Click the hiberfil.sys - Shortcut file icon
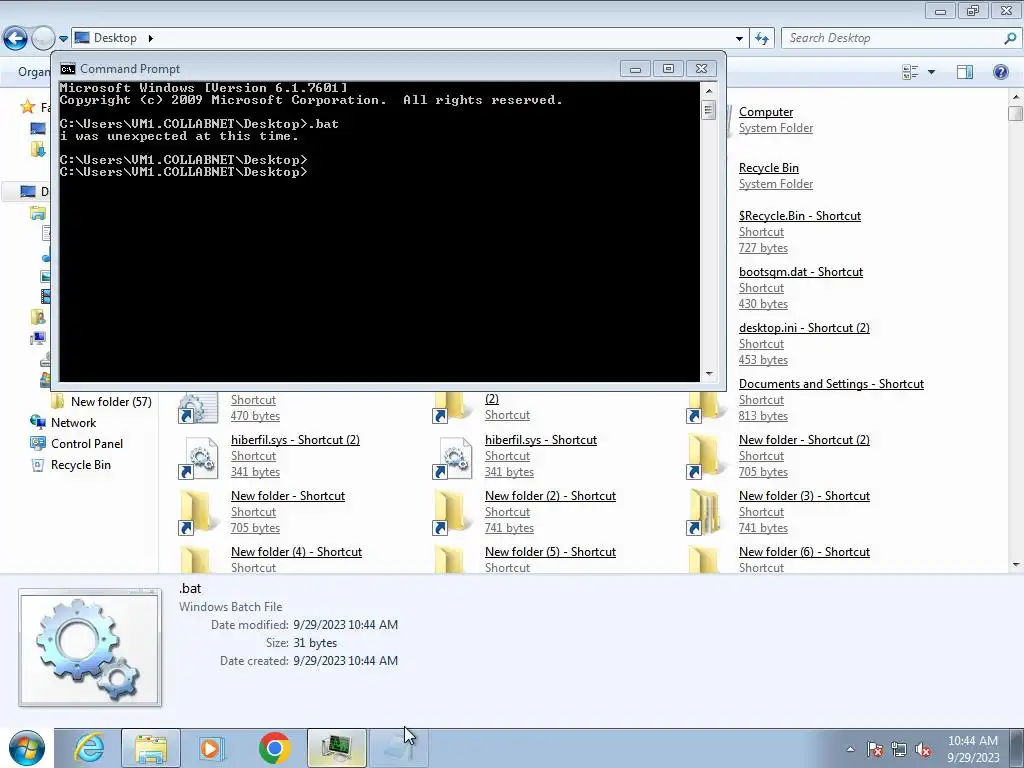 pyautogui.click(x=452, y=458)
